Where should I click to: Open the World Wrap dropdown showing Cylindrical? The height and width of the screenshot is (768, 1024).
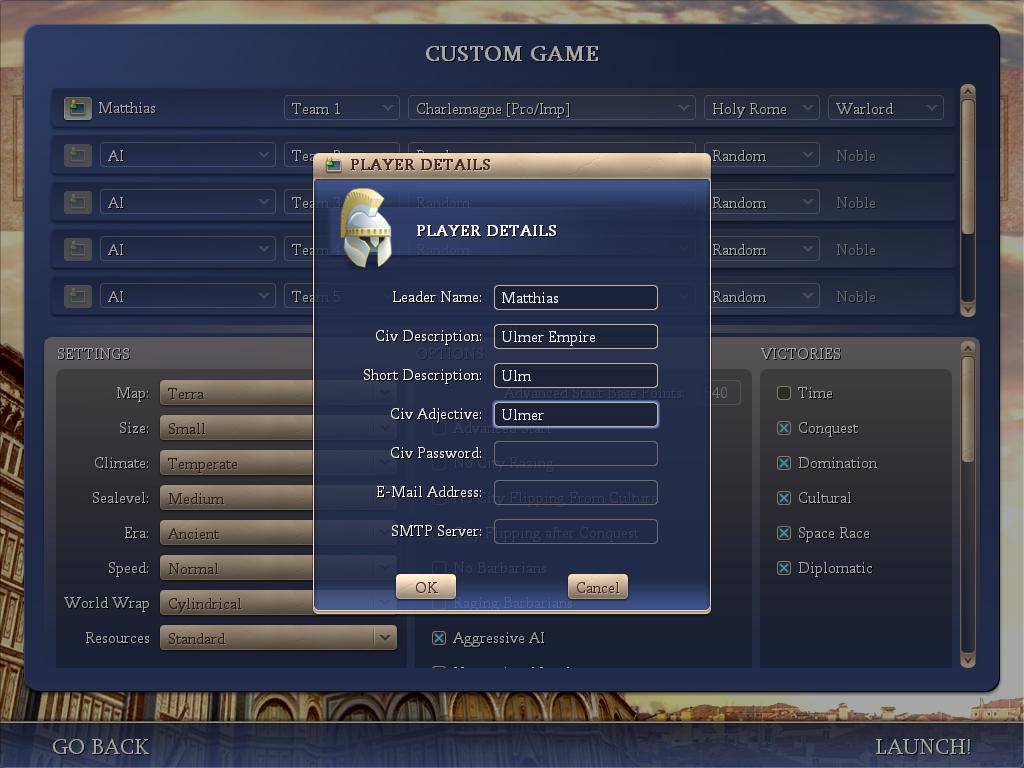(x=236, y=603)
